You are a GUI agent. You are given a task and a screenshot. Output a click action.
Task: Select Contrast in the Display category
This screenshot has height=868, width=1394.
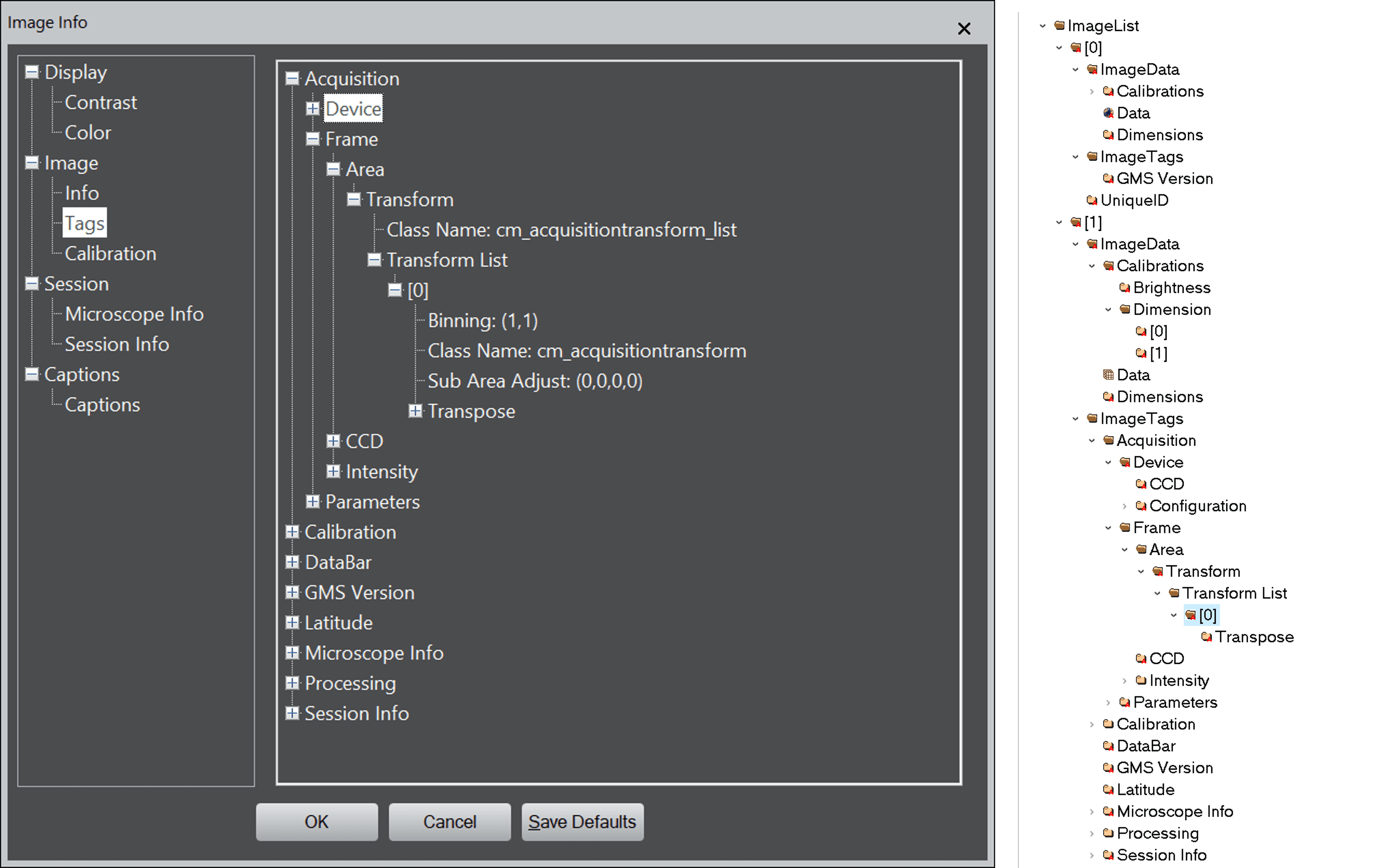point(101,102)
